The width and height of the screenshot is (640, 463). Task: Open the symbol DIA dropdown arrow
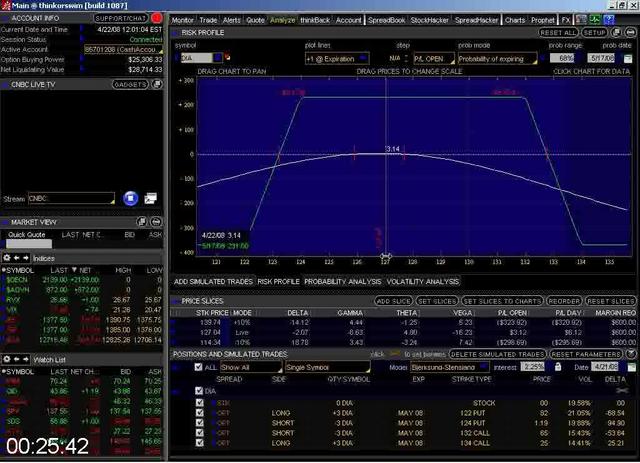coord(218,58)
